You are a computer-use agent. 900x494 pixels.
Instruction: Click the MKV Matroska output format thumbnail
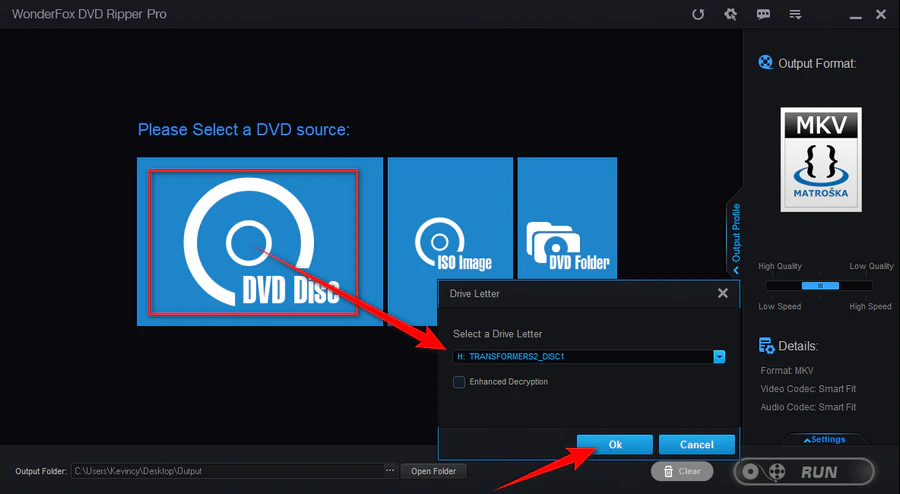click(x=821, y=160)
